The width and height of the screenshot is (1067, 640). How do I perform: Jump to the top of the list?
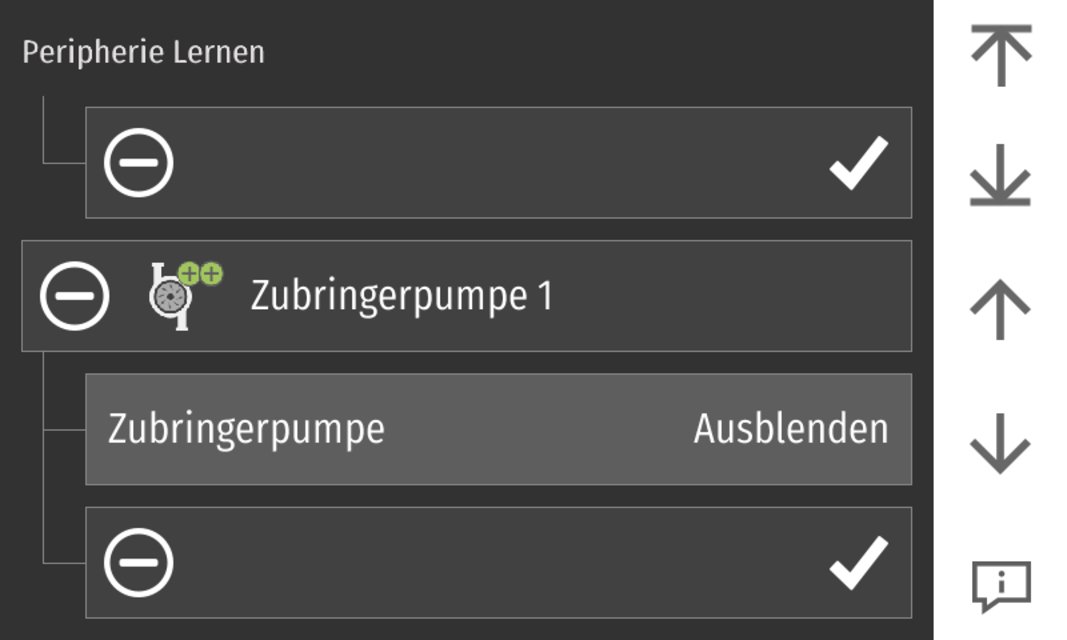[x=1000, y=56]
